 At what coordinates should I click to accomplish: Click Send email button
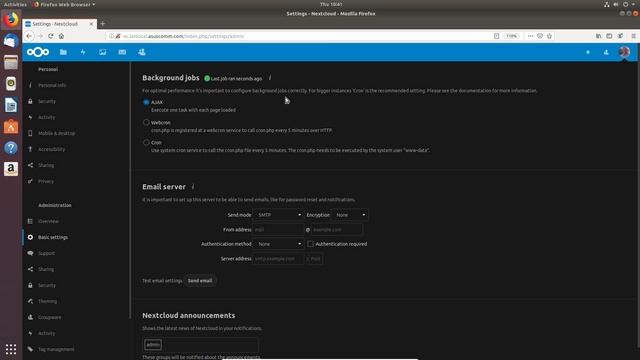click(x=200, y=280)
